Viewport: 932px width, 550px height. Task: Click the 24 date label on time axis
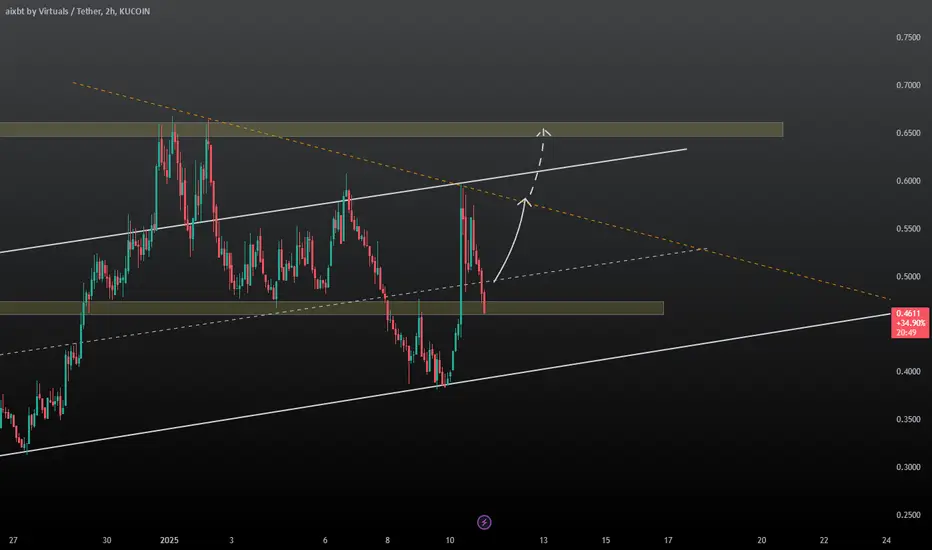coord(886,540)
